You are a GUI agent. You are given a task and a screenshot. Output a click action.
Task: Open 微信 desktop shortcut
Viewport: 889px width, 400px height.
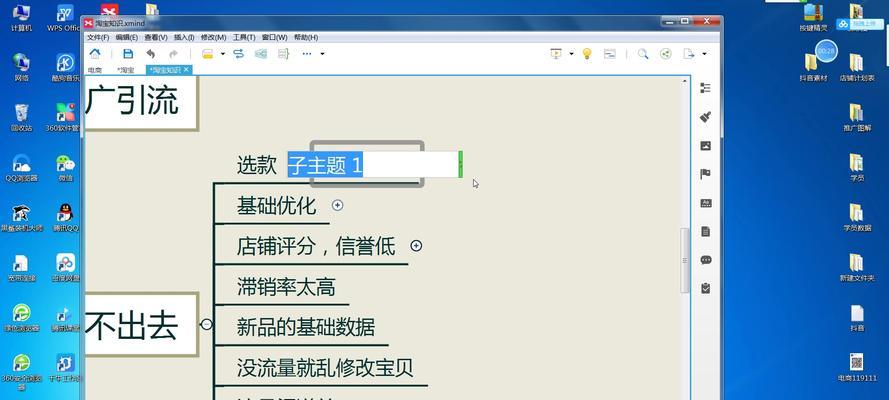point(65,168)
